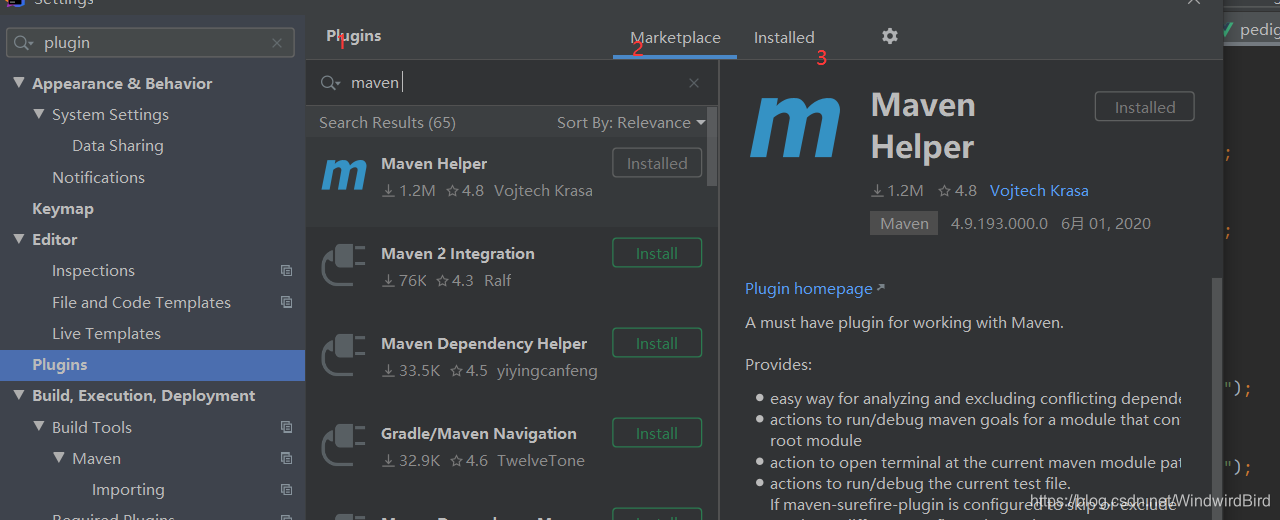Open Keymap settings
Image resolution: width=1280 pixels, height=520 pixels.
pos(62,208)
